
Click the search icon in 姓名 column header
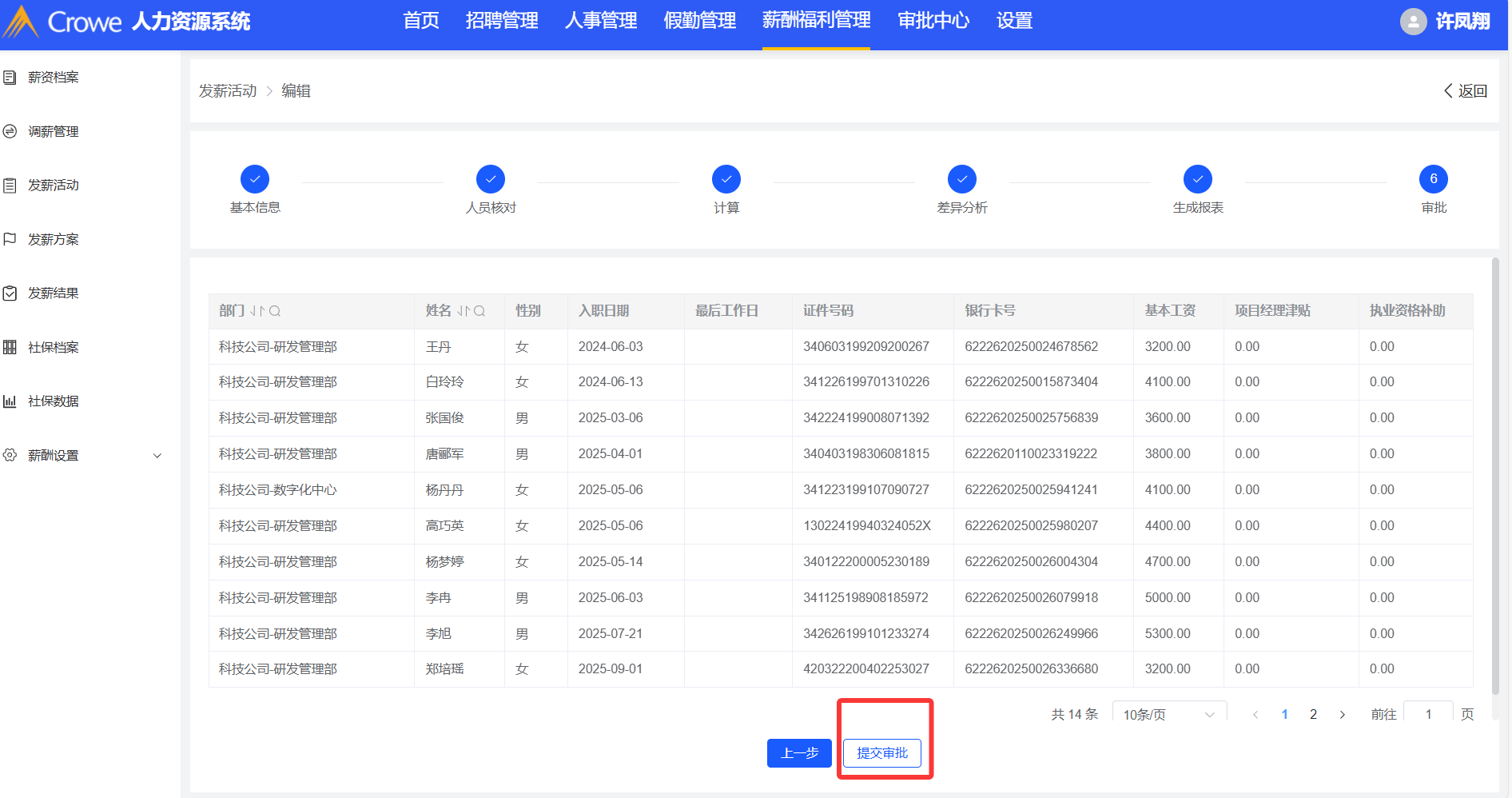coord(479,311)
